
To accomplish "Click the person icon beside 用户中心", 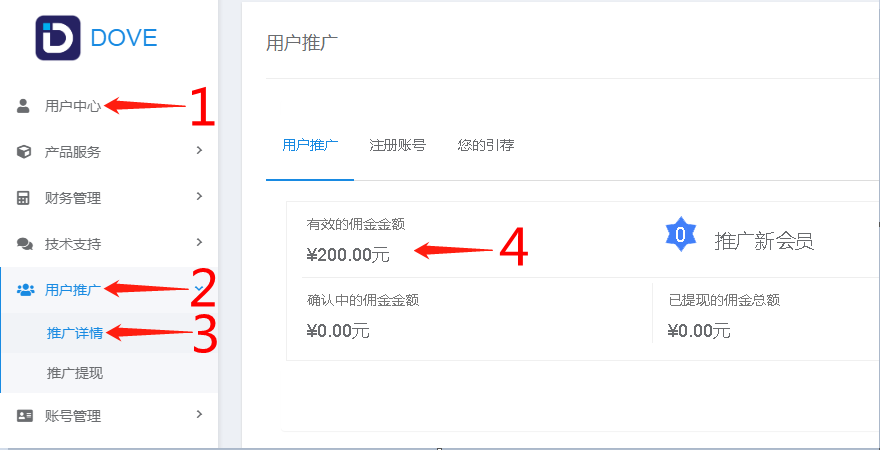I will coord(23,106).
